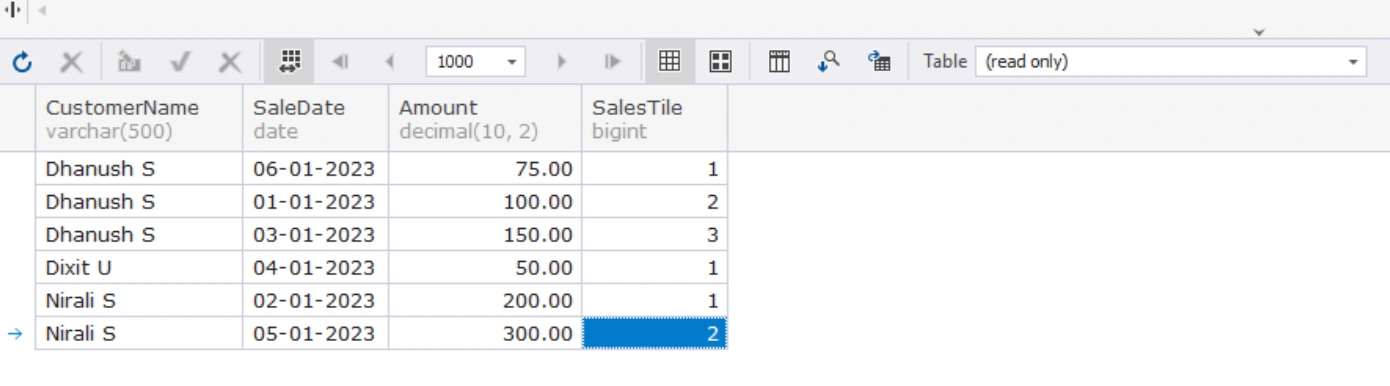The image size is (1390, 386).
Task: Select cell with amount 100.00
Action: (x=485, y=202)
